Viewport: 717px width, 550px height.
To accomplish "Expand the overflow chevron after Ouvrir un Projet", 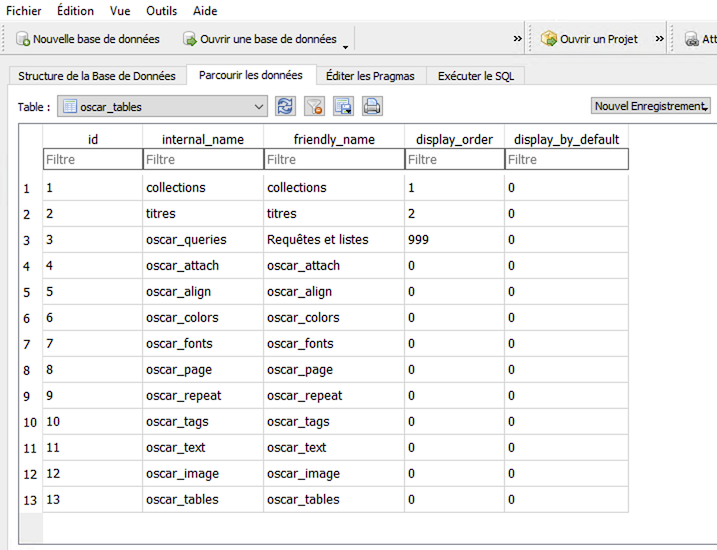I will pyautogui.click(x=660, y=39).
